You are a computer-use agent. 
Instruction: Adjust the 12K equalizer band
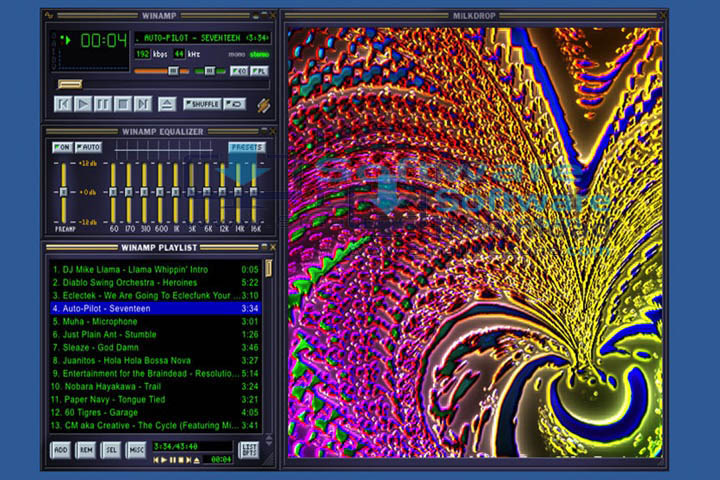coord(223,192)
